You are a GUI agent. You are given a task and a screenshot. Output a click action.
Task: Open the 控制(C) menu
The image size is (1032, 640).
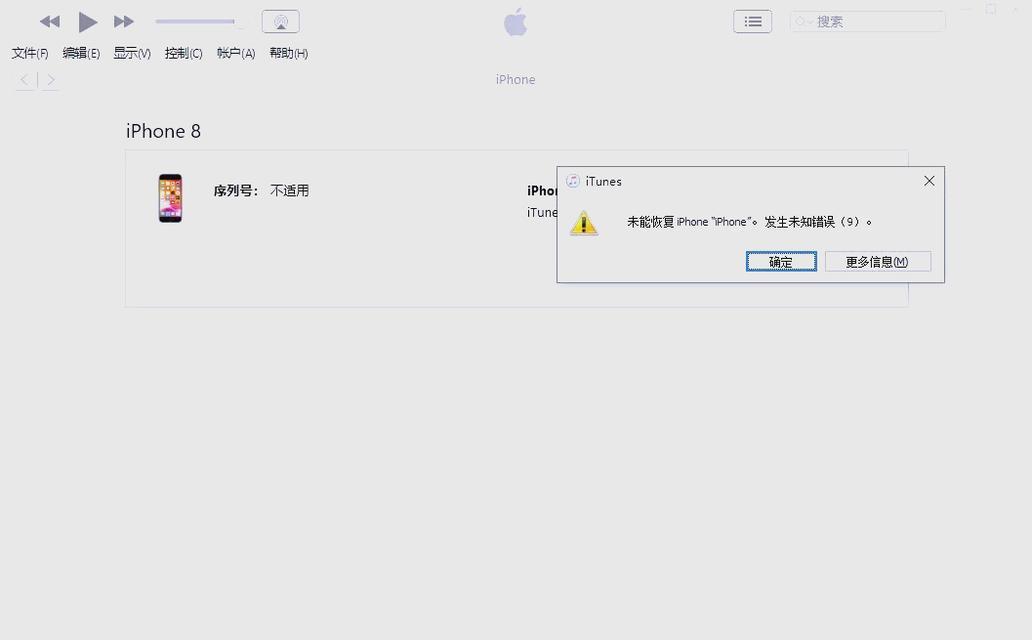tap(184, 53)
